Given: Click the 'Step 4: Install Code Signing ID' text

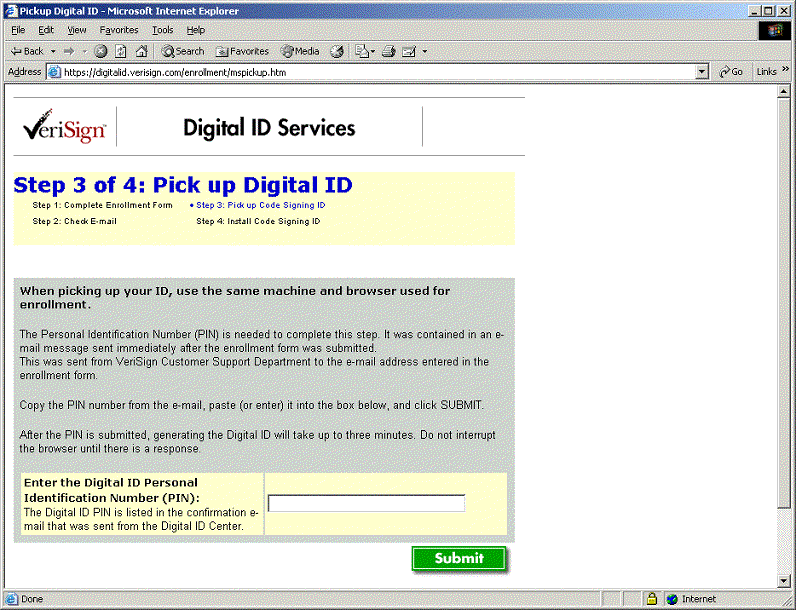Looking at the screenshot, I should (x=258, y=221).
